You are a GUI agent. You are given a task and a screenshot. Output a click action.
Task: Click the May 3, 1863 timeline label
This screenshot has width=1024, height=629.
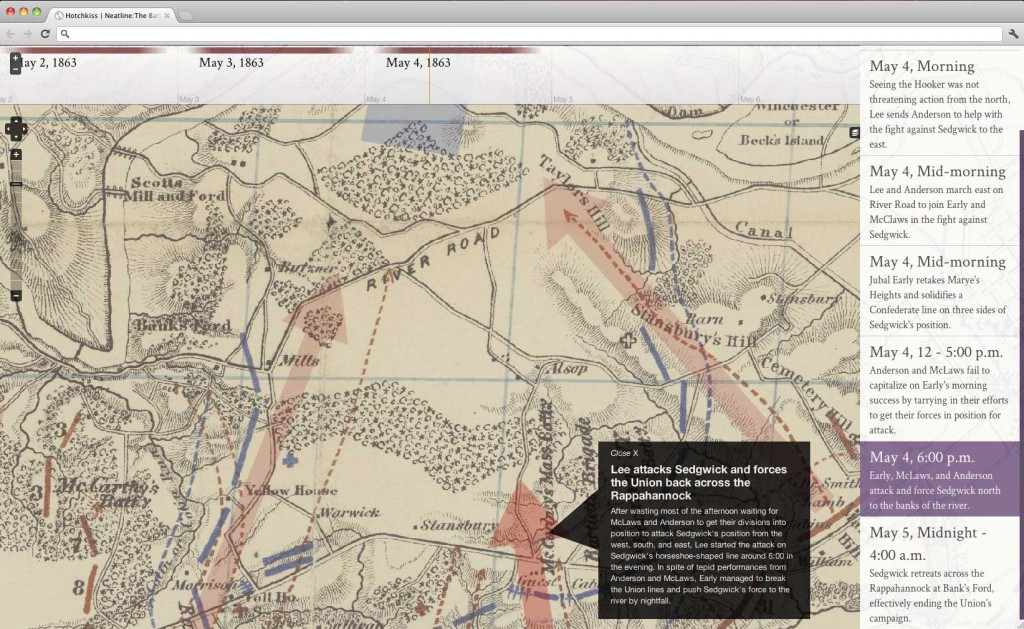[231, 63]
